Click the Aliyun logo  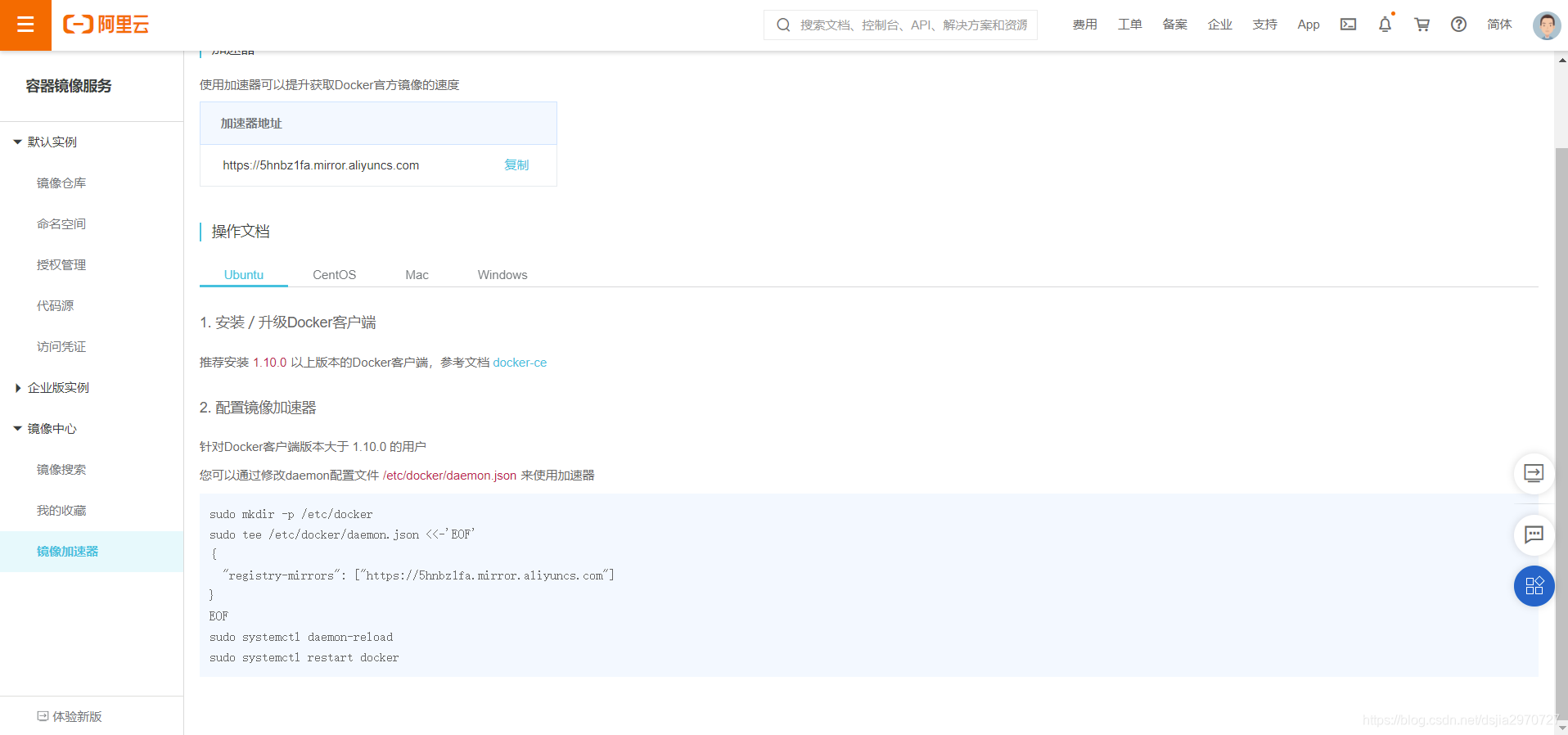[106, 25]
